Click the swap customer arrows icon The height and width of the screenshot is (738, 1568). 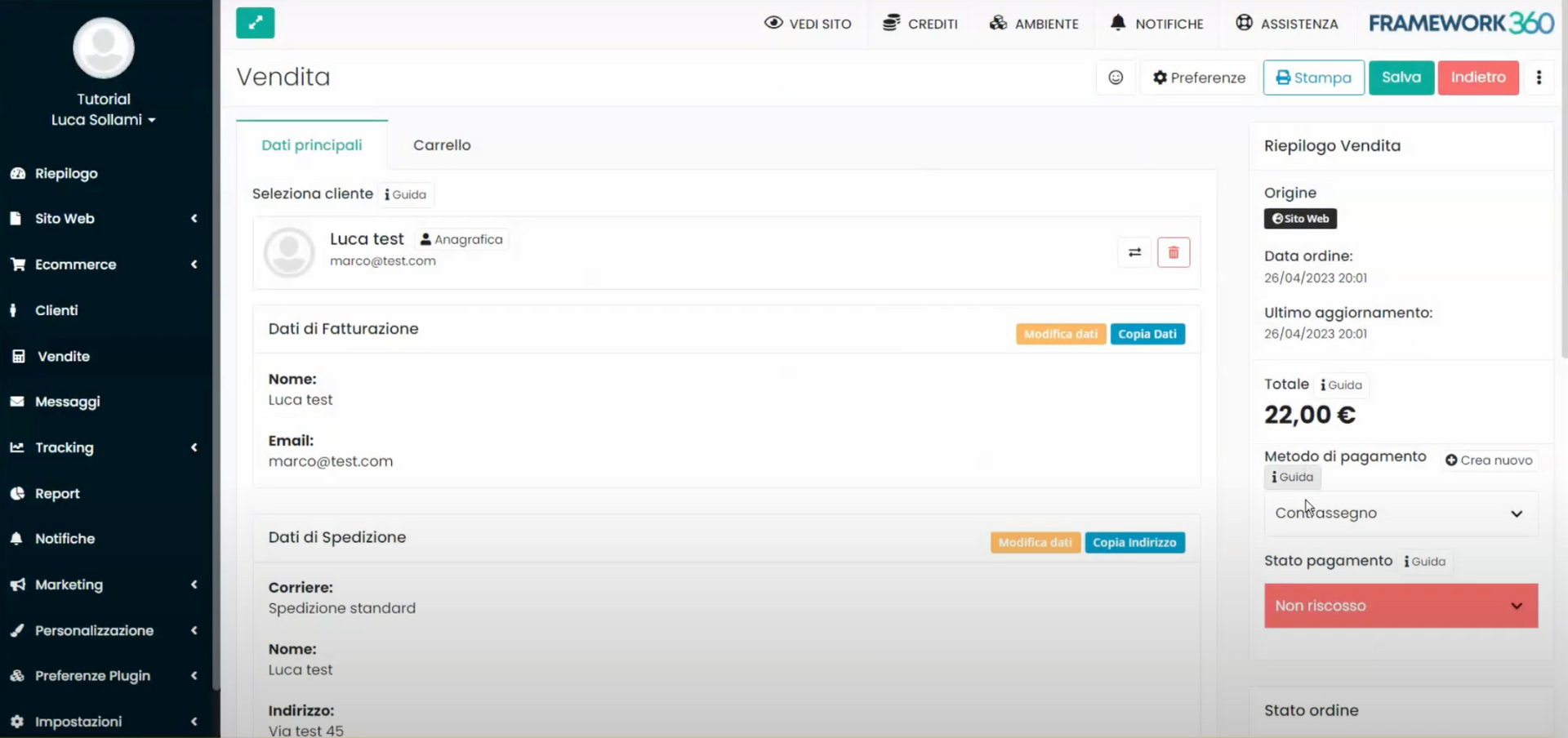[1134, 252]
